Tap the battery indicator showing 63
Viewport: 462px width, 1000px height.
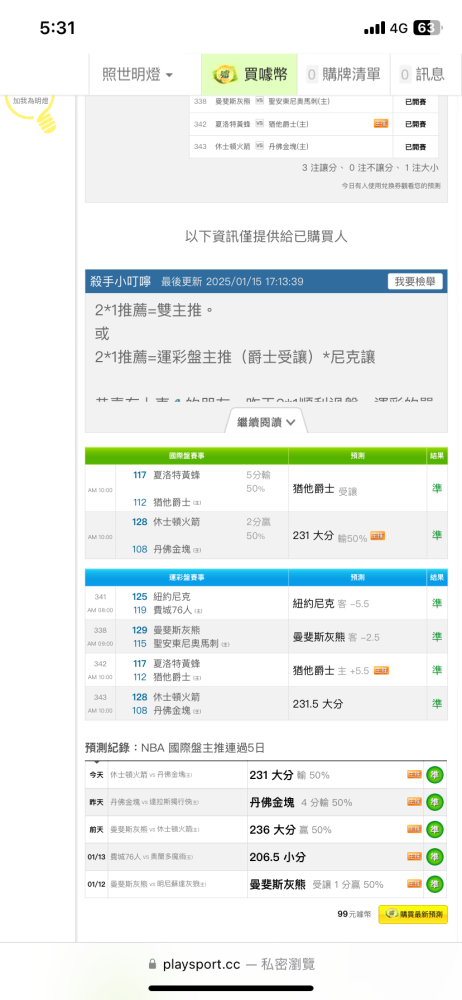[x=428, y=28]
